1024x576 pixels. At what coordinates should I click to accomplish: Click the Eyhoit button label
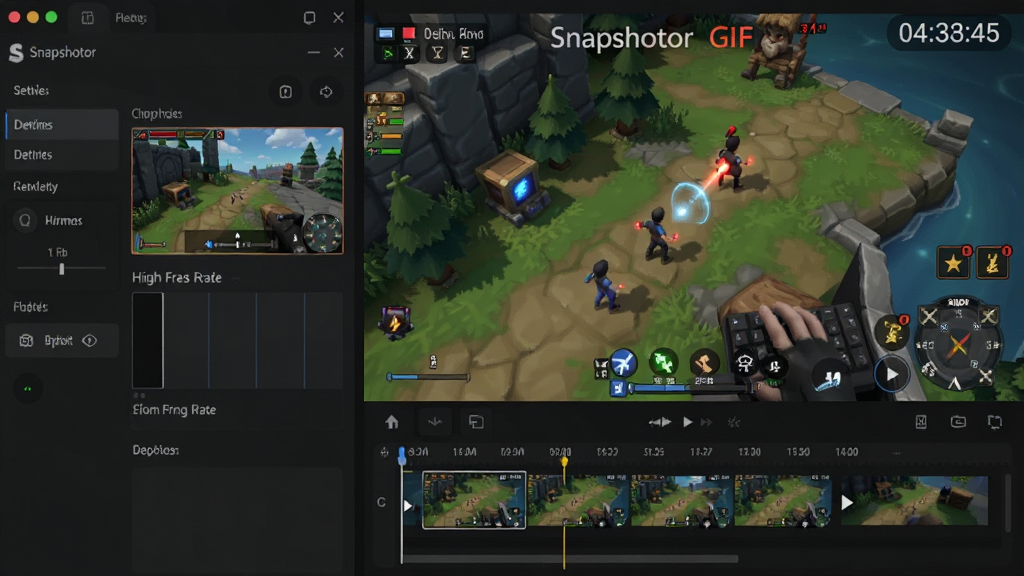point(58,340)
